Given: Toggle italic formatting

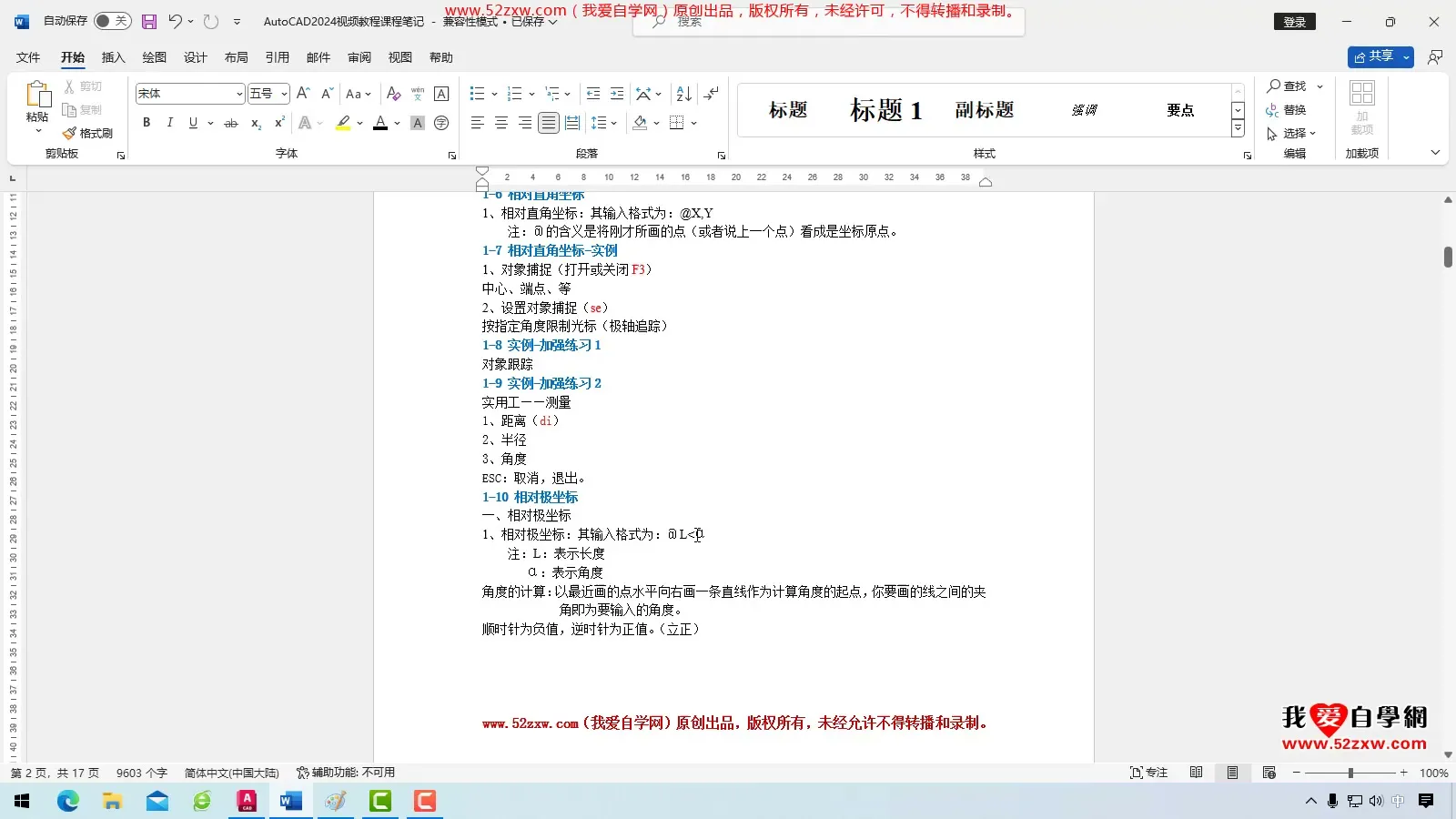Looking at the screenshot, I should (x=169, y=123).
